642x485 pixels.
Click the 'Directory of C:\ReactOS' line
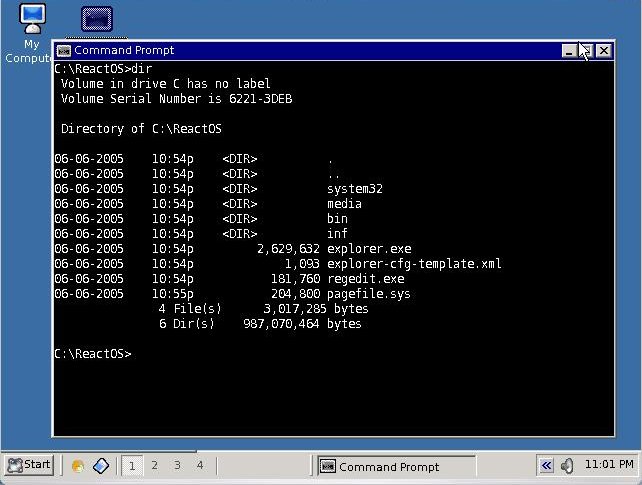pos(141,129)
